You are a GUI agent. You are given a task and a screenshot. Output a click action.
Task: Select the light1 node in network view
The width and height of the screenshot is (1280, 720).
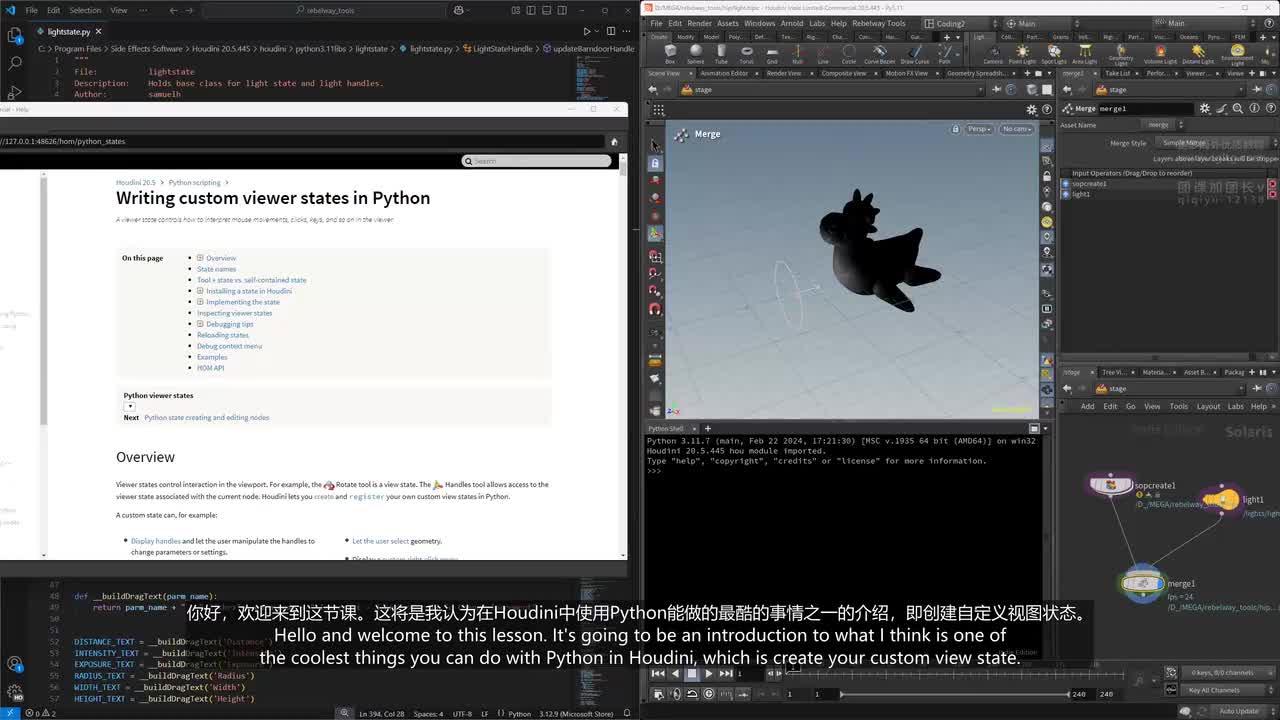click(1221, 499)
